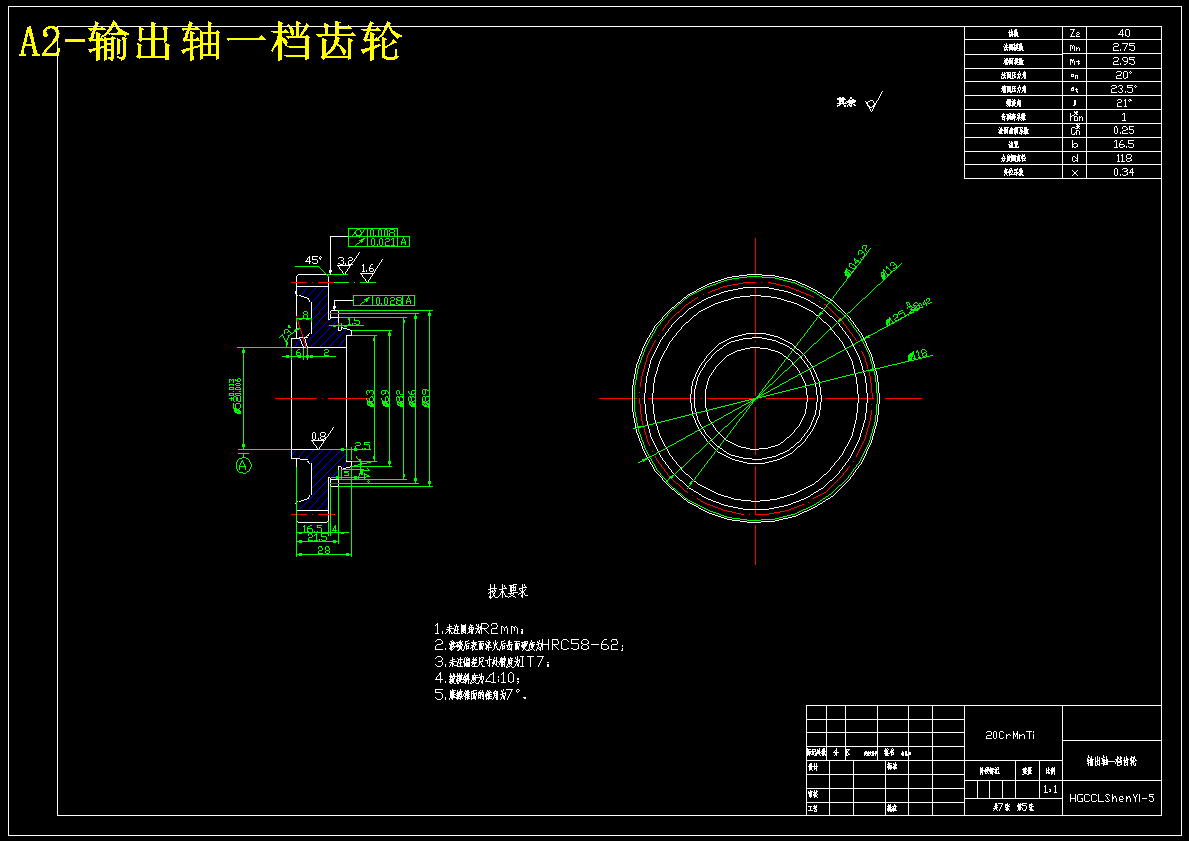
Task: Pick the "23.5°" pressure angle value
Action: pos(1124,89)
